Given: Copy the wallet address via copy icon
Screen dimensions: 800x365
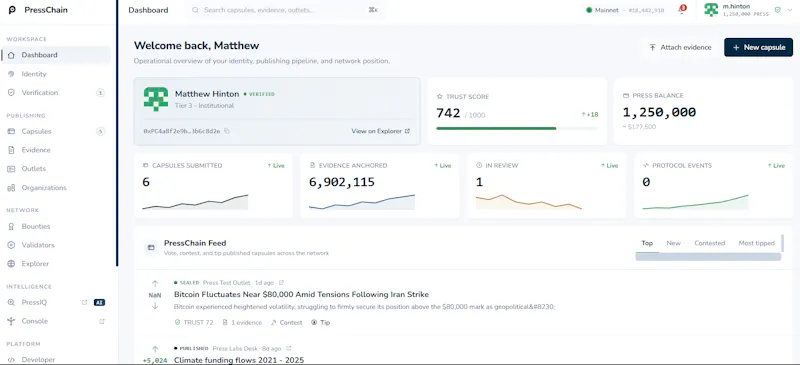Looking at the screenshot, I should pyautogui.click(x=227, y=131).
